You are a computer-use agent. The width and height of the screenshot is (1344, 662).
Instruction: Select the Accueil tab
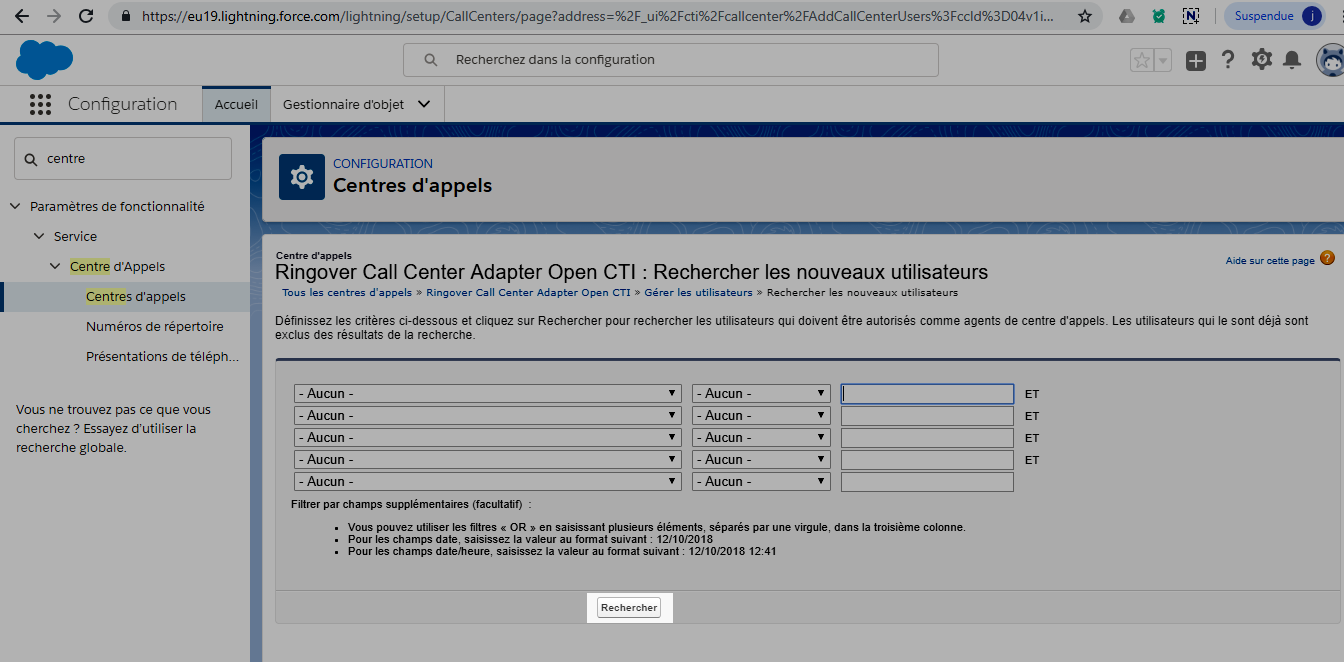tap(236, 104)
